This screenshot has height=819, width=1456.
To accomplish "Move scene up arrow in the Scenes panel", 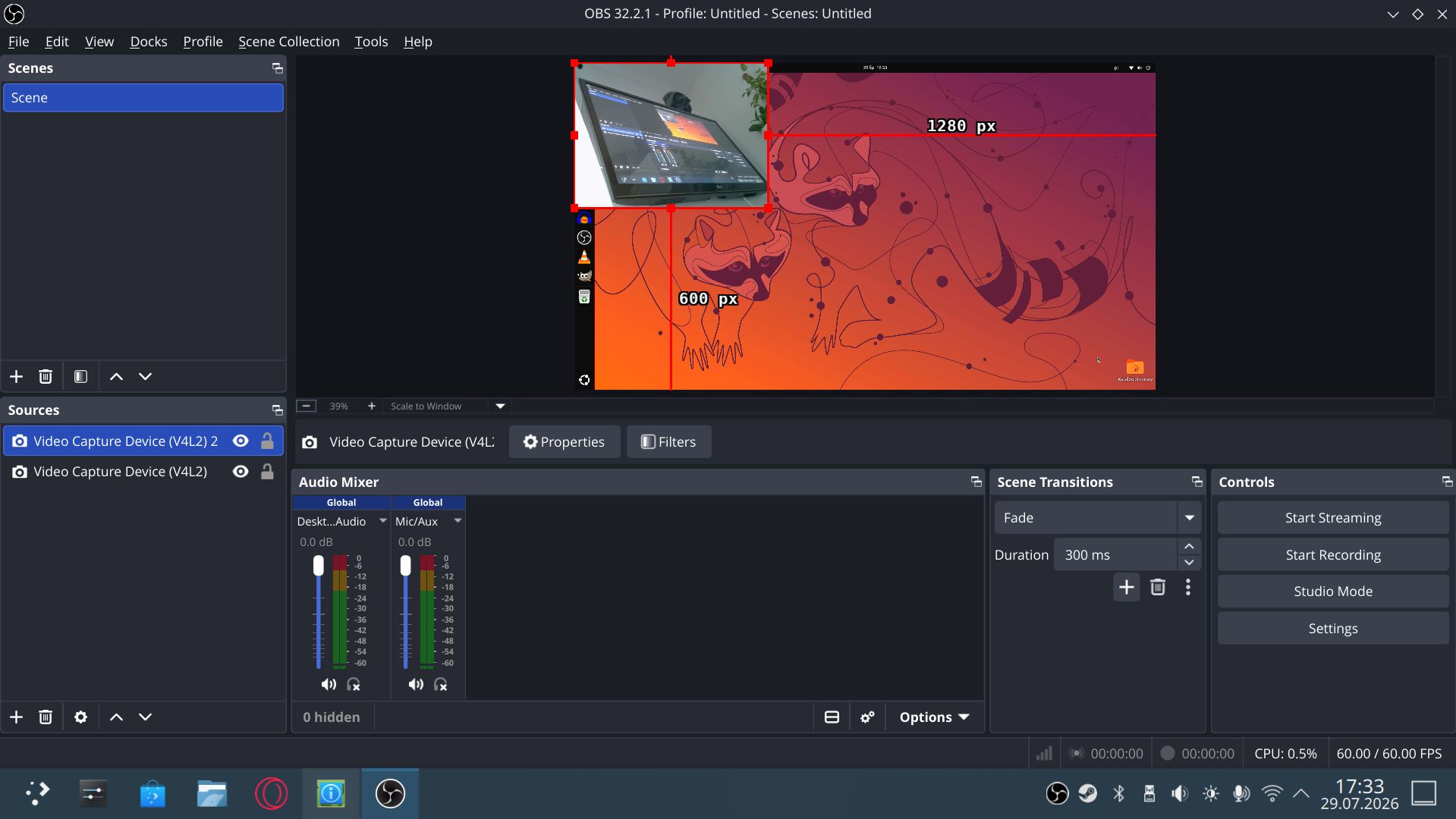I will [x=116, y=376].
